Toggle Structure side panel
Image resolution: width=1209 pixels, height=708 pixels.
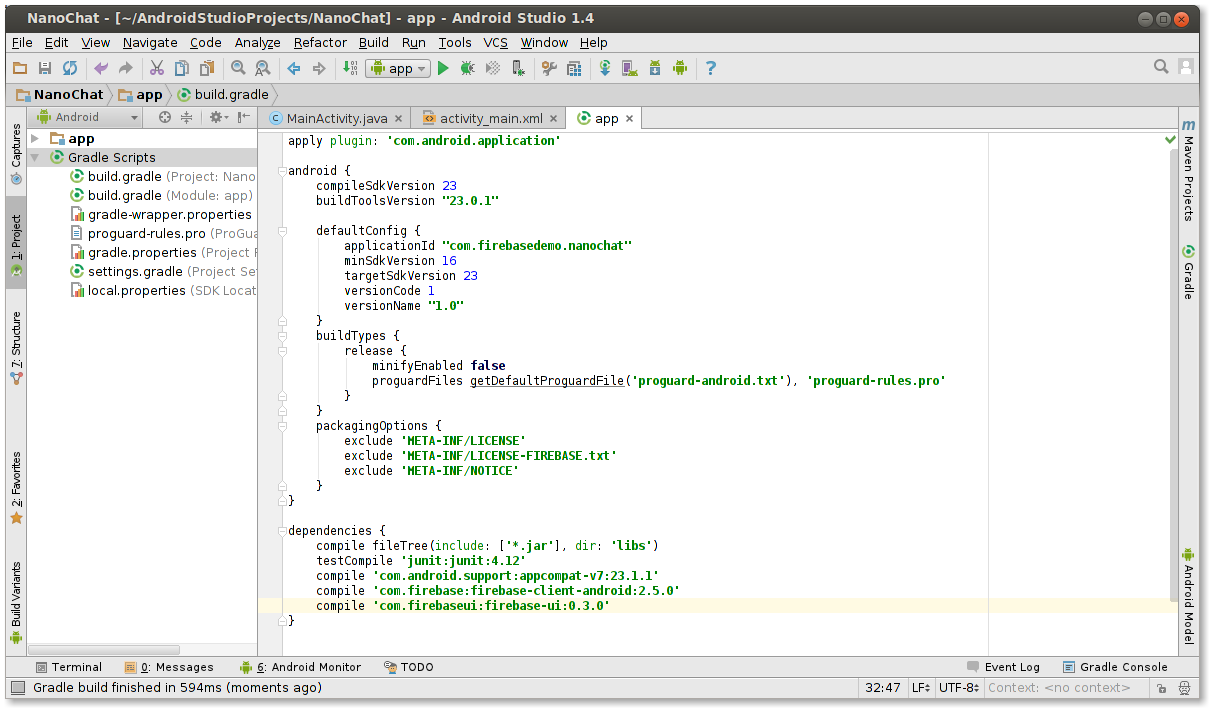(x=16, y=348)
